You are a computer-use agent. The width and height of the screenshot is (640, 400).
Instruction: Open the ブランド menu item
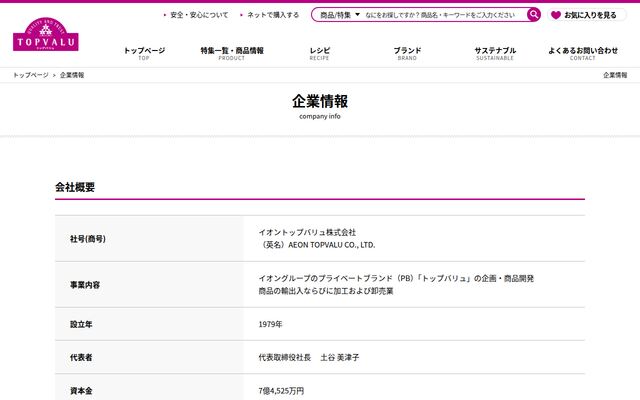[407, 53]
